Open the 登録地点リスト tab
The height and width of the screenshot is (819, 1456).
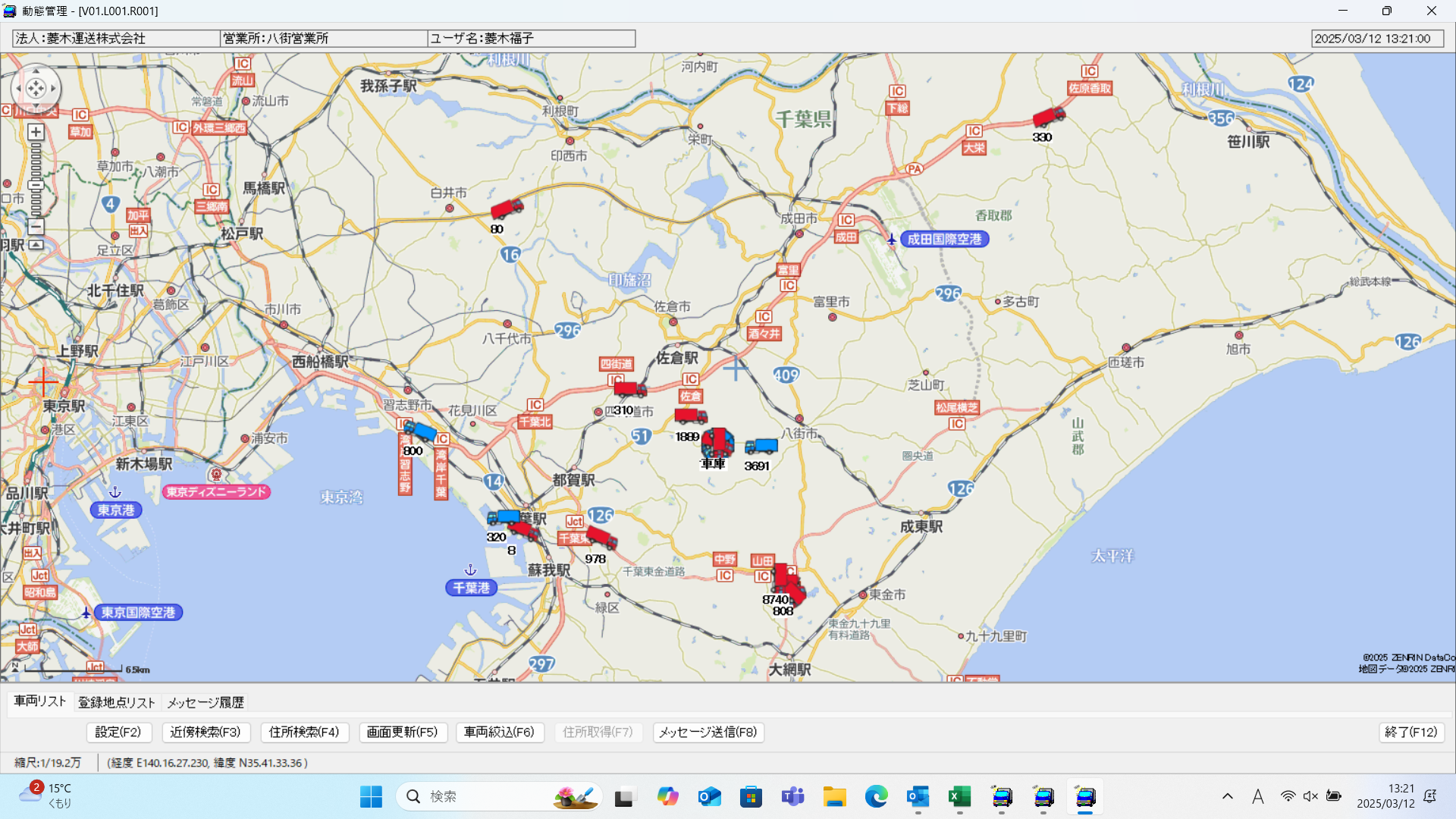click(x=117, y=703)
